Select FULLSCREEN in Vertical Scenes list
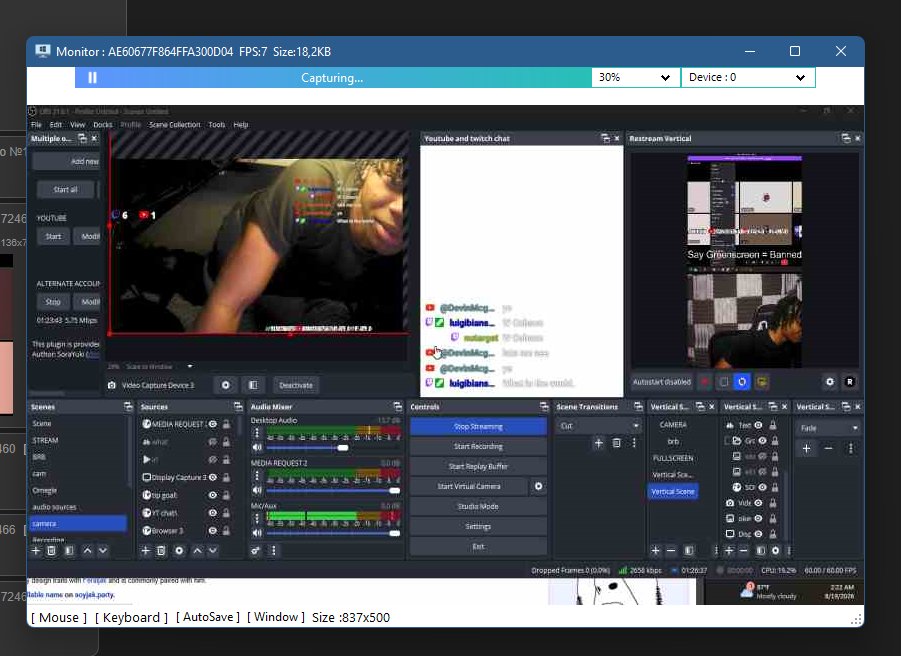Image resolution: width=901 pixels, height=656 pixels. (673, 458)
